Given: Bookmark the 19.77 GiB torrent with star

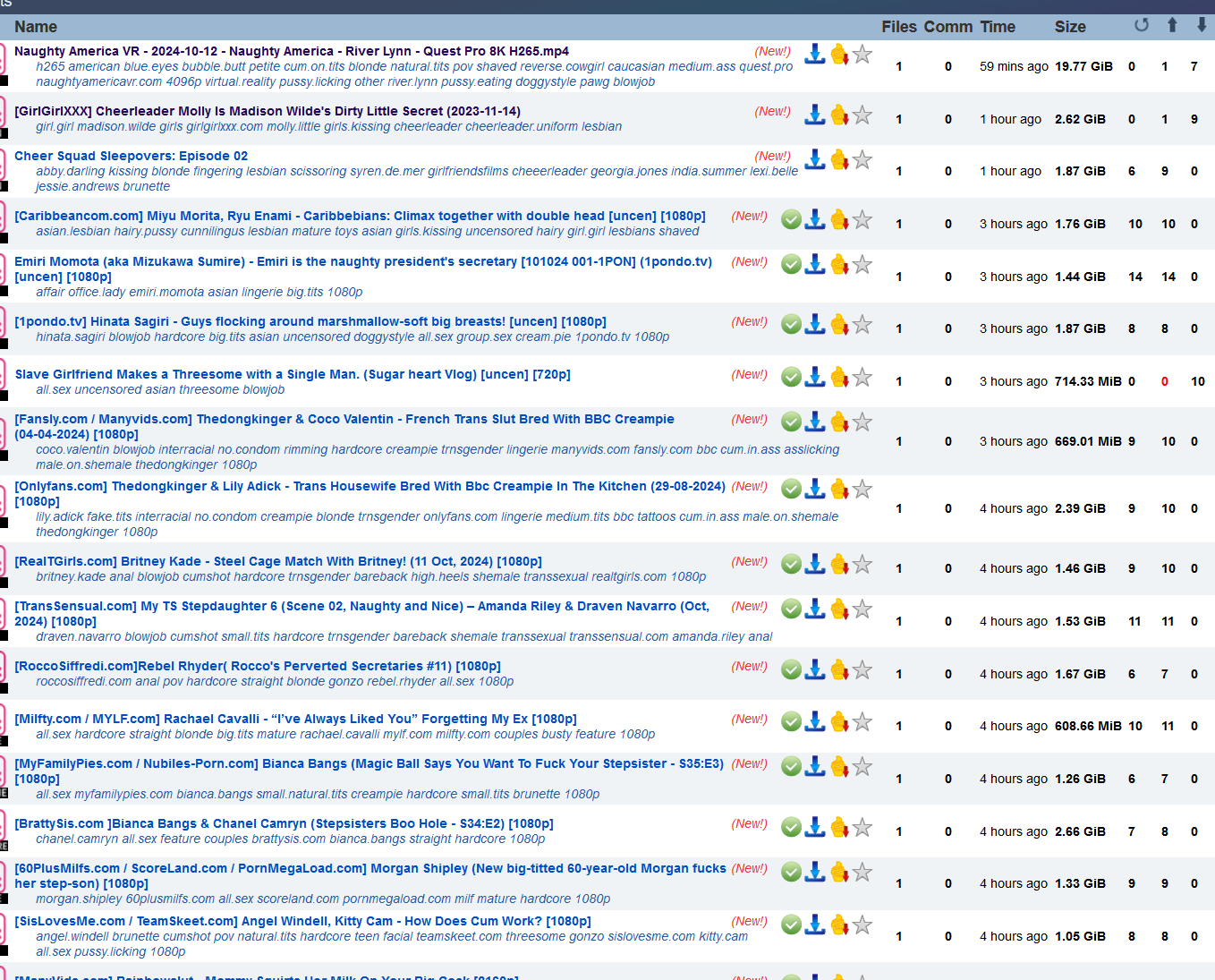Looking at the screenshot, I should 862,54.
